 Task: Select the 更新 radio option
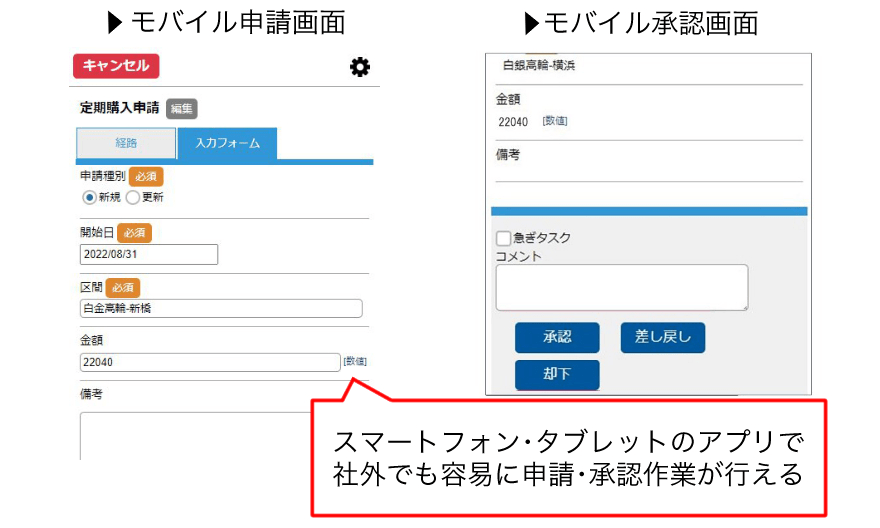coord(133,197)
